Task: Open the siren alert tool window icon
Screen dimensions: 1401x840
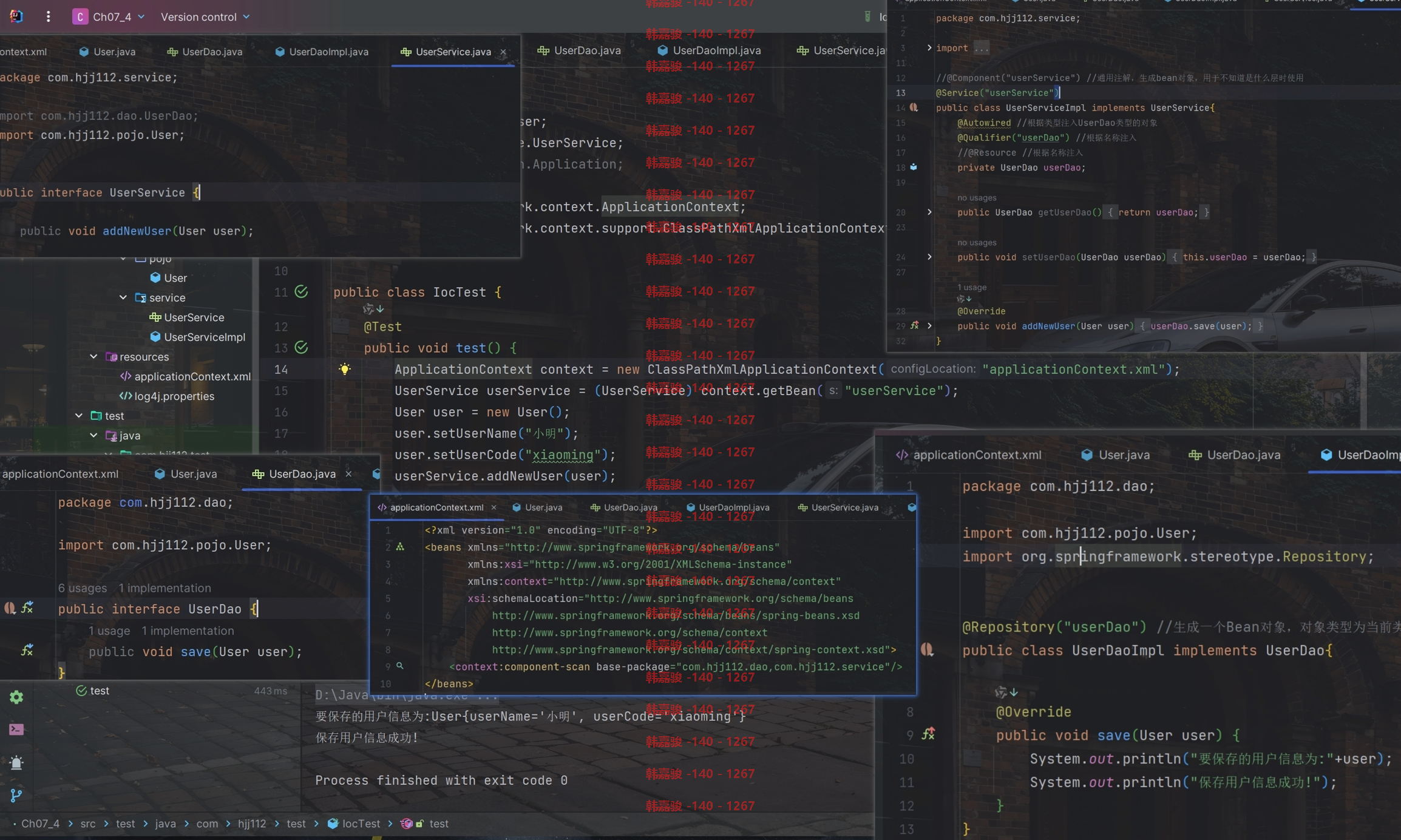Action: click(16, 762)
